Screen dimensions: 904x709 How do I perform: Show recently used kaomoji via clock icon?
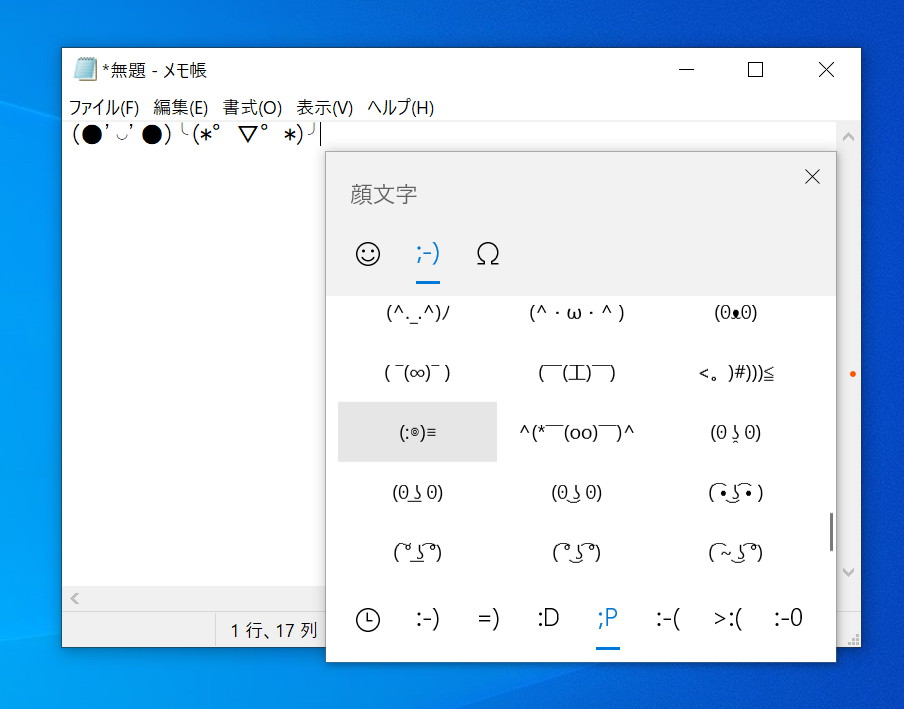[367, 618]
